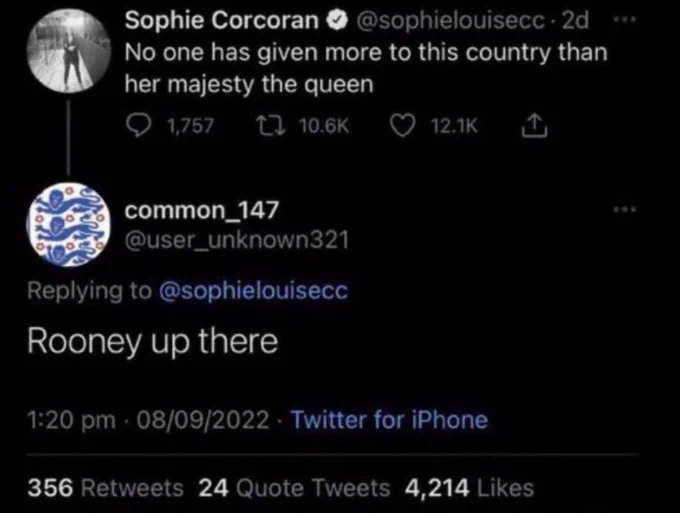Viewport: 680px width, 513px height.
Task: Retweet Sophie Corcoran's tweet
Action: [x=270, y=126]
